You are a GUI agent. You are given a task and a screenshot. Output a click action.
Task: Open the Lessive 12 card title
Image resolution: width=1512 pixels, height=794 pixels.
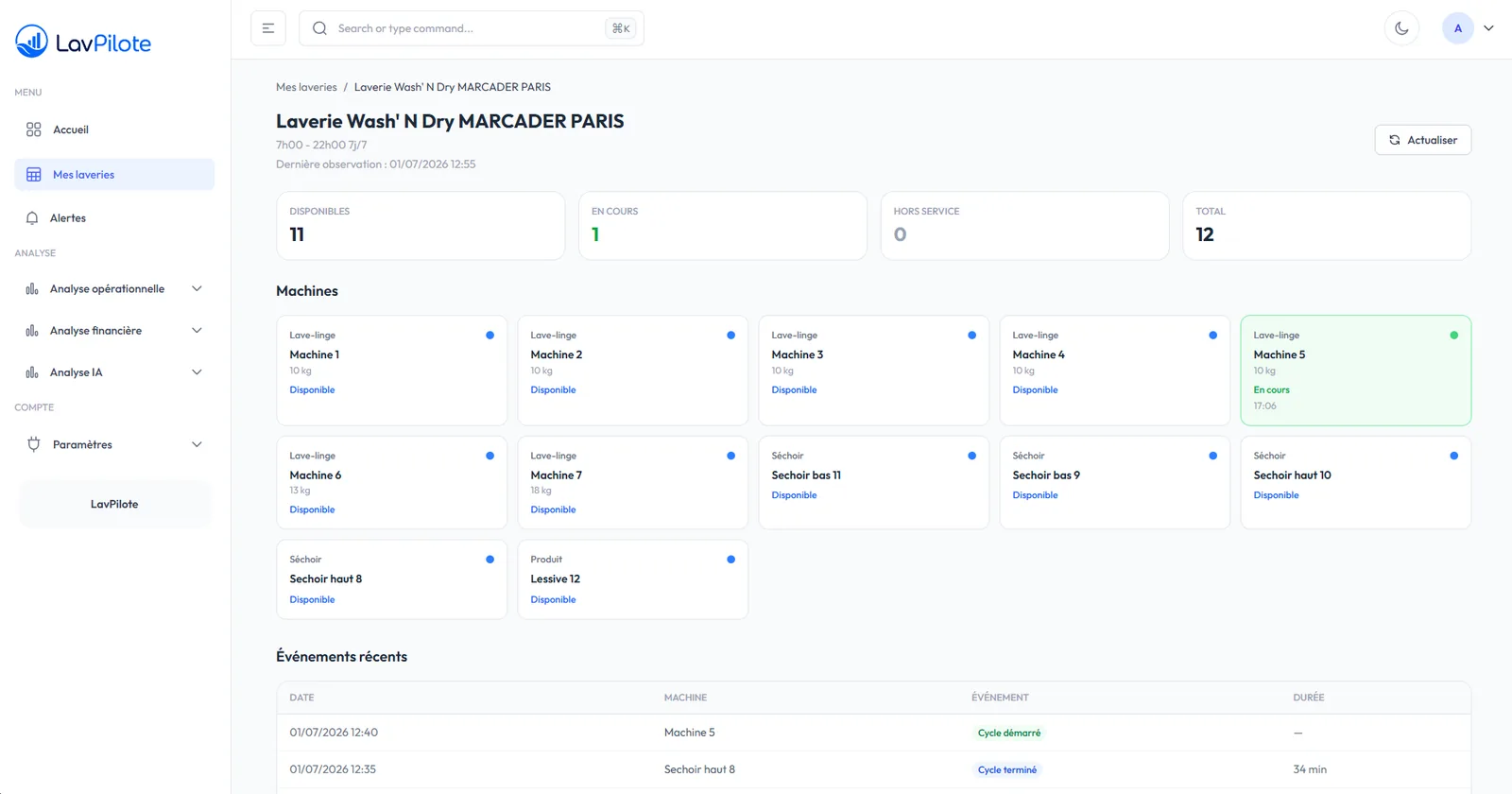[x=556, y=579]
